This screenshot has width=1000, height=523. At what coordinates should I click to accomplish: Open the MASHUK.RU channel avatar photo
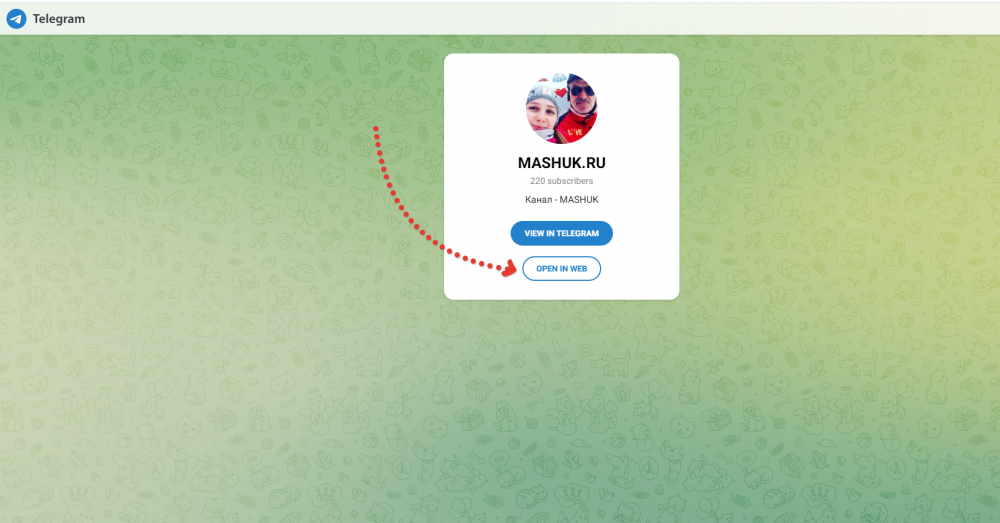pyautogui.click(x=561, y=108)
